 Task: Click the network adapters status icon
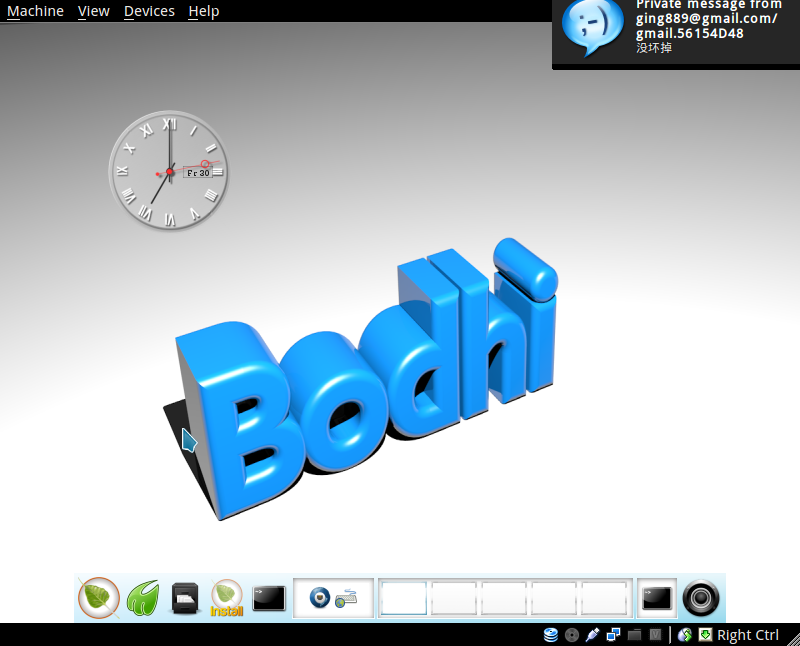(x=613, y=635)
